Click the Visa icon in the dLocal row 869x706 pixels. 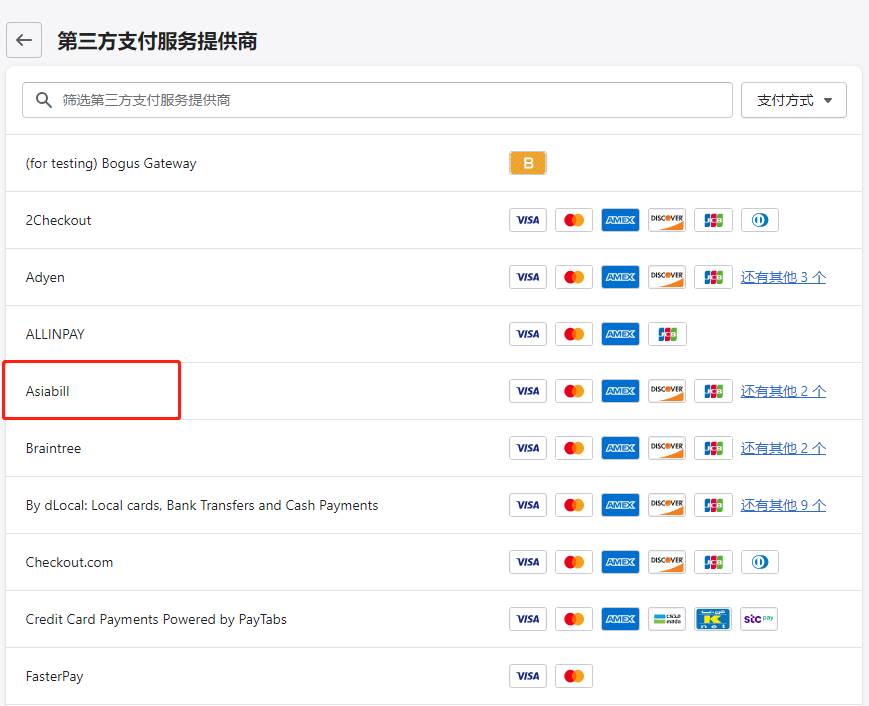point(528,505)
